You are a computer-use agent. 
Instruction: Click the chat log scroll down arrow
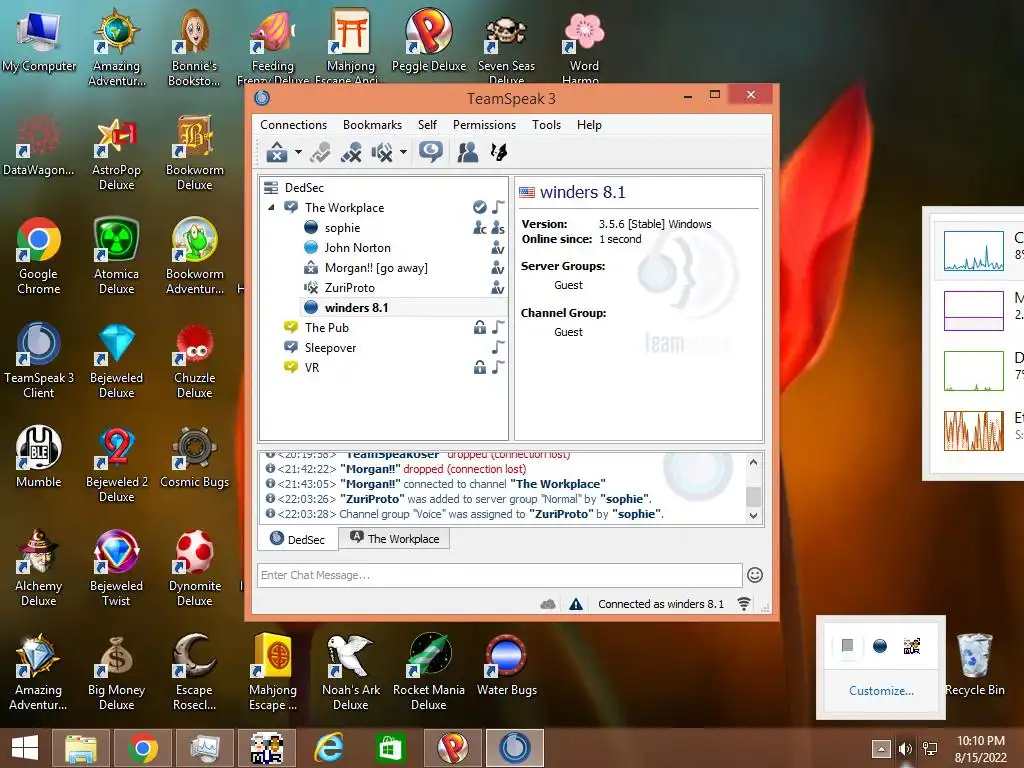[753, 515]
